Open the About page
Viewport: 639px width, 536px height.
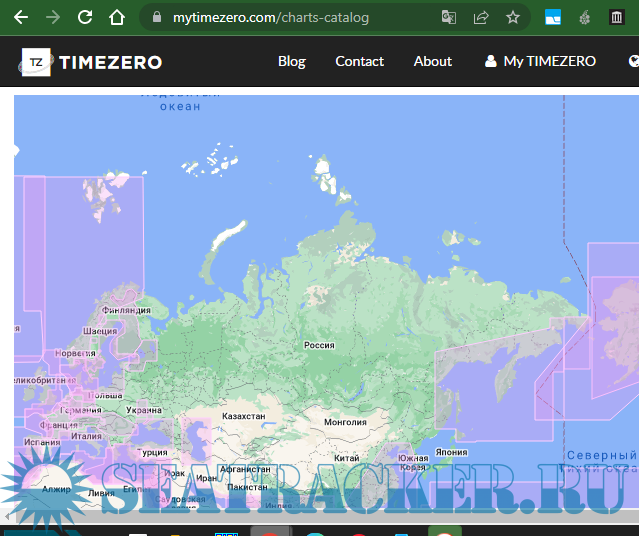pos(433,61)
